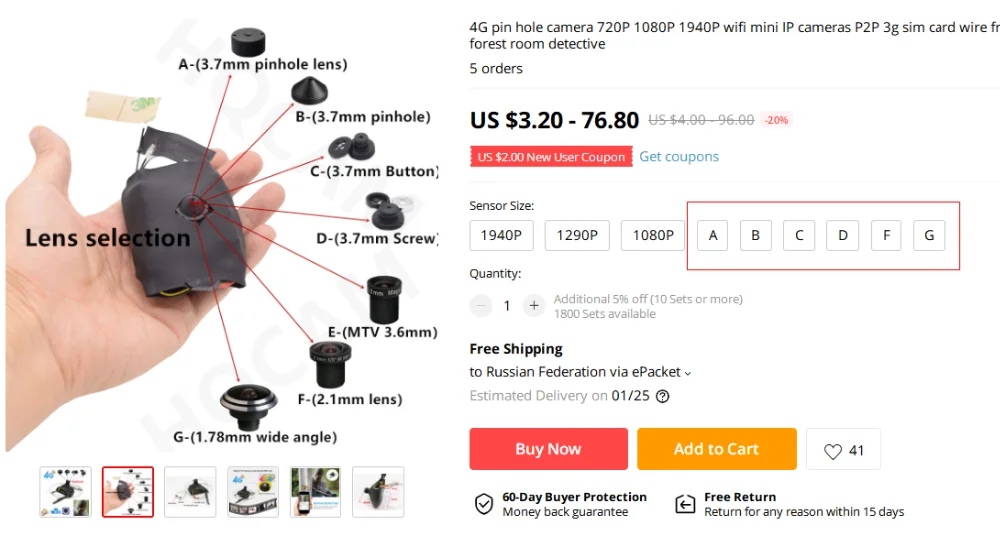Choose lens option D
The height and width of the screenshot is (536, 1000).
pos(842,235)
